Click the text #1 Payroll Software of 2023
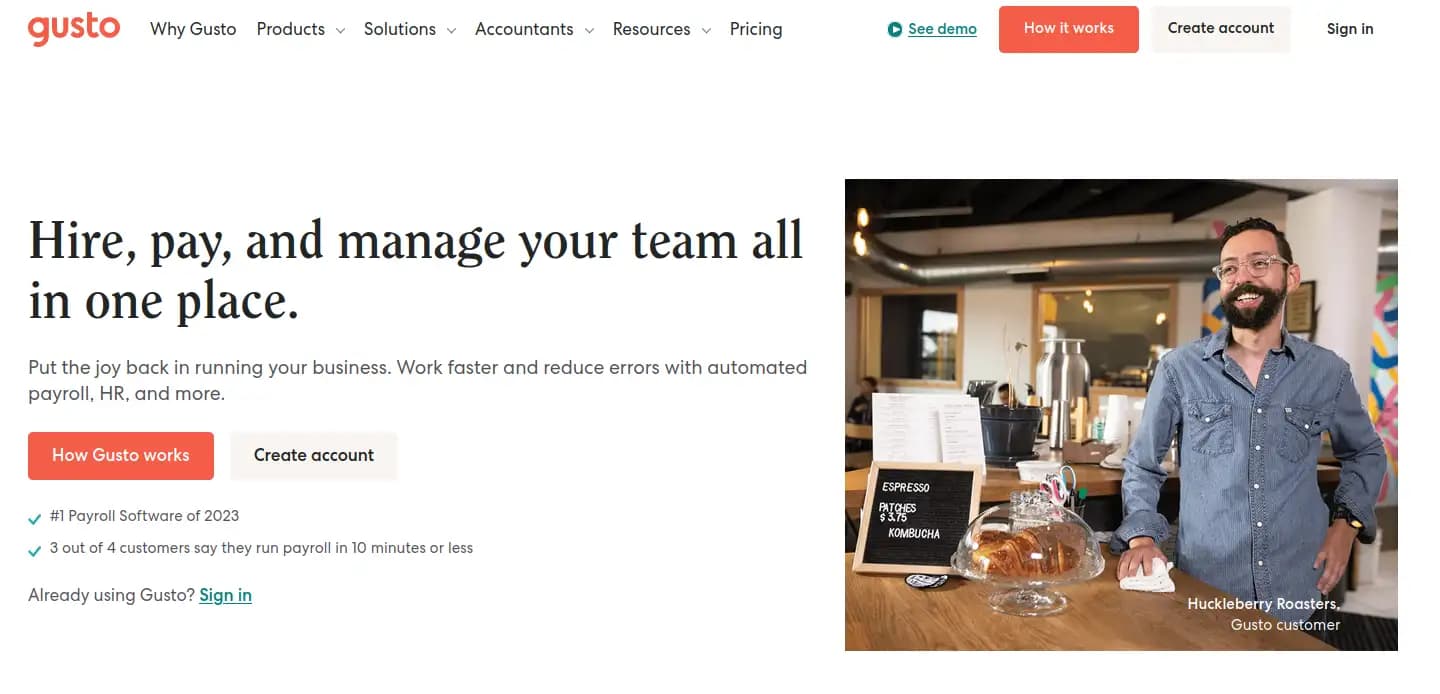This screenshot has width=1440, height=694. click(145, 516)
